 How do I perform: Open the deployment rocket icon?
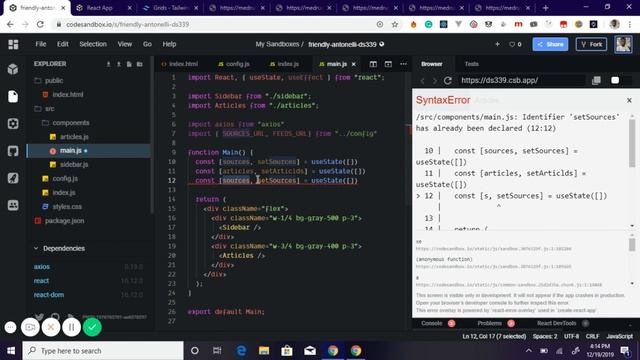click(x=13, y=178)
